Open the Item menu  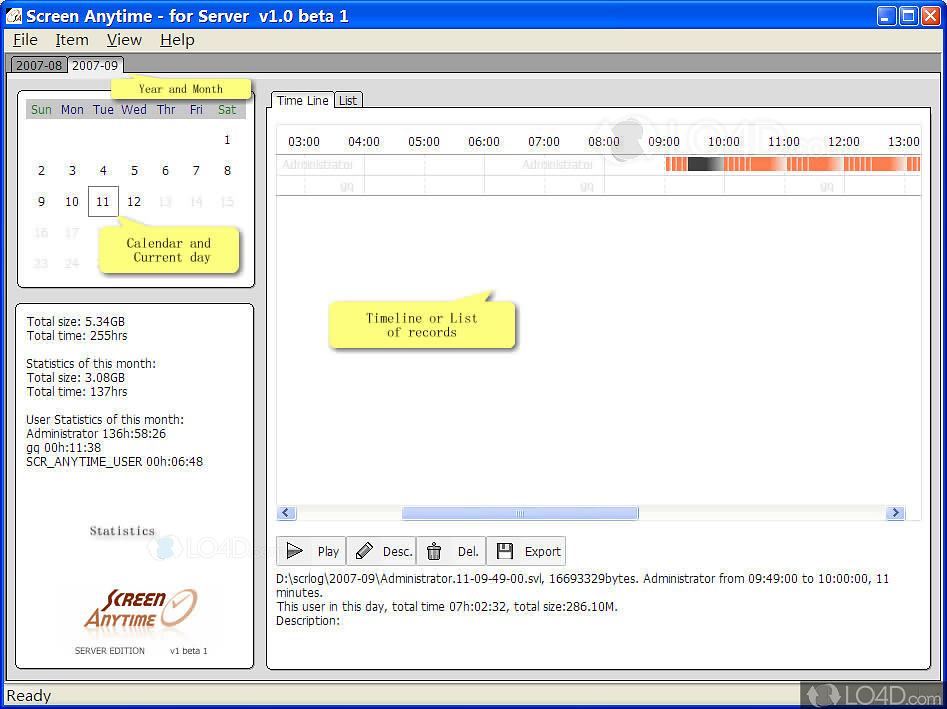click(x=71, y=40)
